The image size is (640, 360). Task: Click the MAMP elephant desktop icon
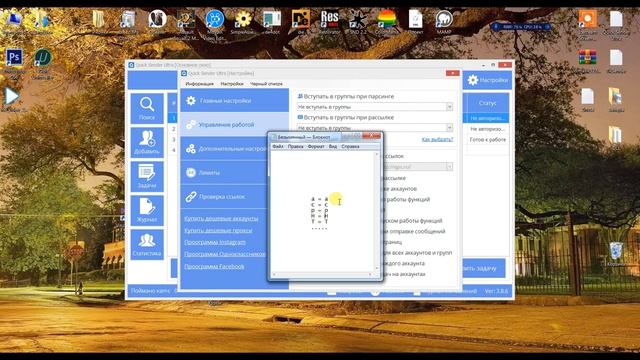pyautogui.click(x=444, y=19)
